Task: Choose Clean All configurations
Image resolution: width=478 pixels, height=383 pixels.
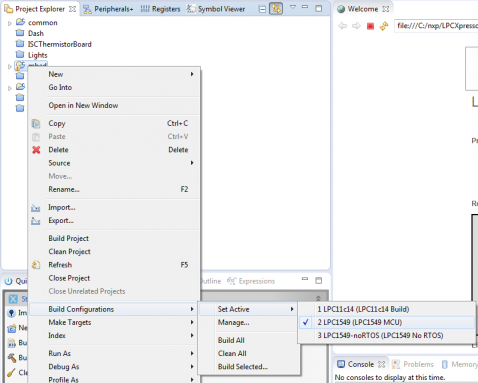Action: pos(248,353)
